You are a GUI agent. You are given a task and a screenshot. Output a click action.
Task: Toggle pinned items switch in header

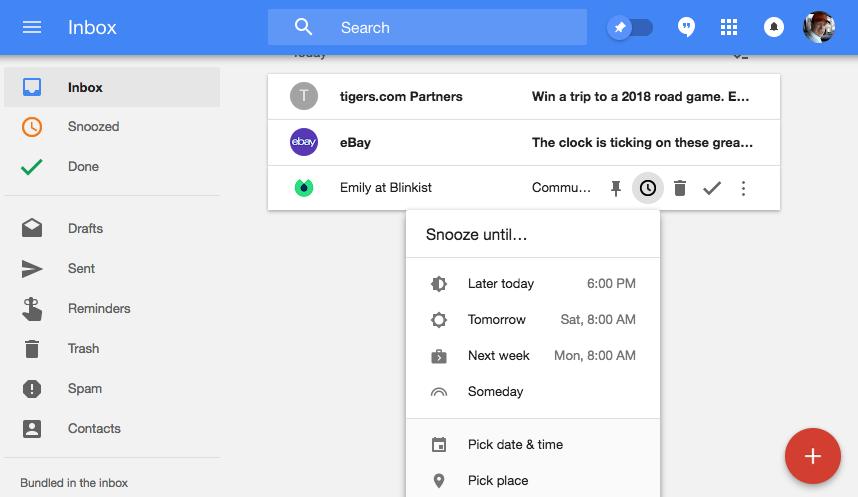click(x=630, y=27)
